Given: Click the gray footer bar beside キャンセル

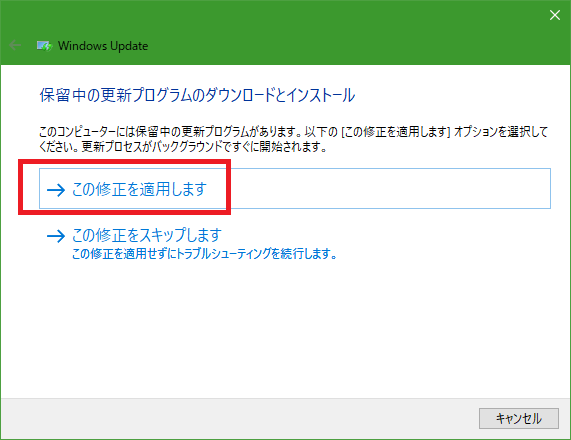Looking at the screenshot, I should (237, 418).
